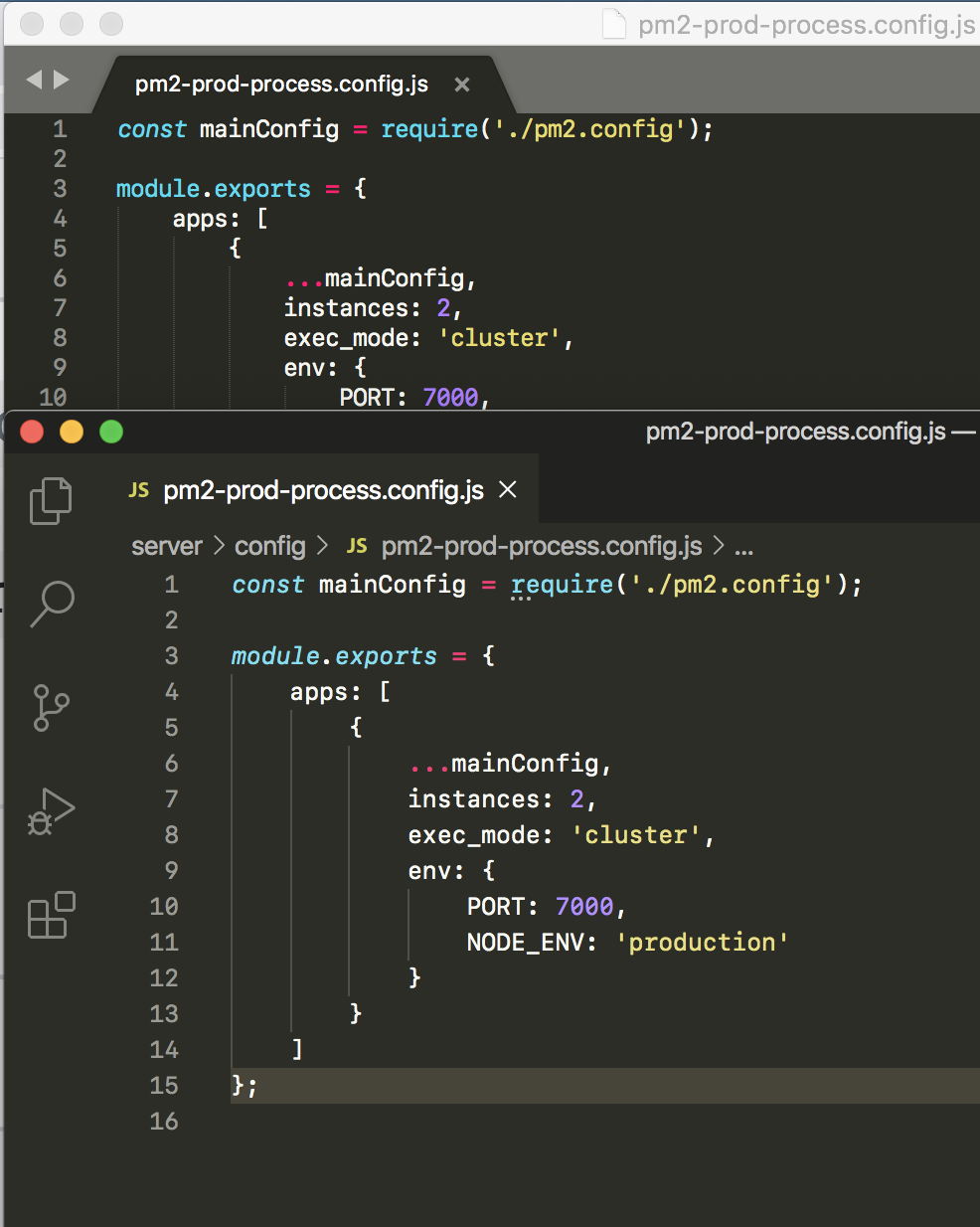Open the Explorer view in VS Code
The image size is (980, 1227).
point(51,500)
